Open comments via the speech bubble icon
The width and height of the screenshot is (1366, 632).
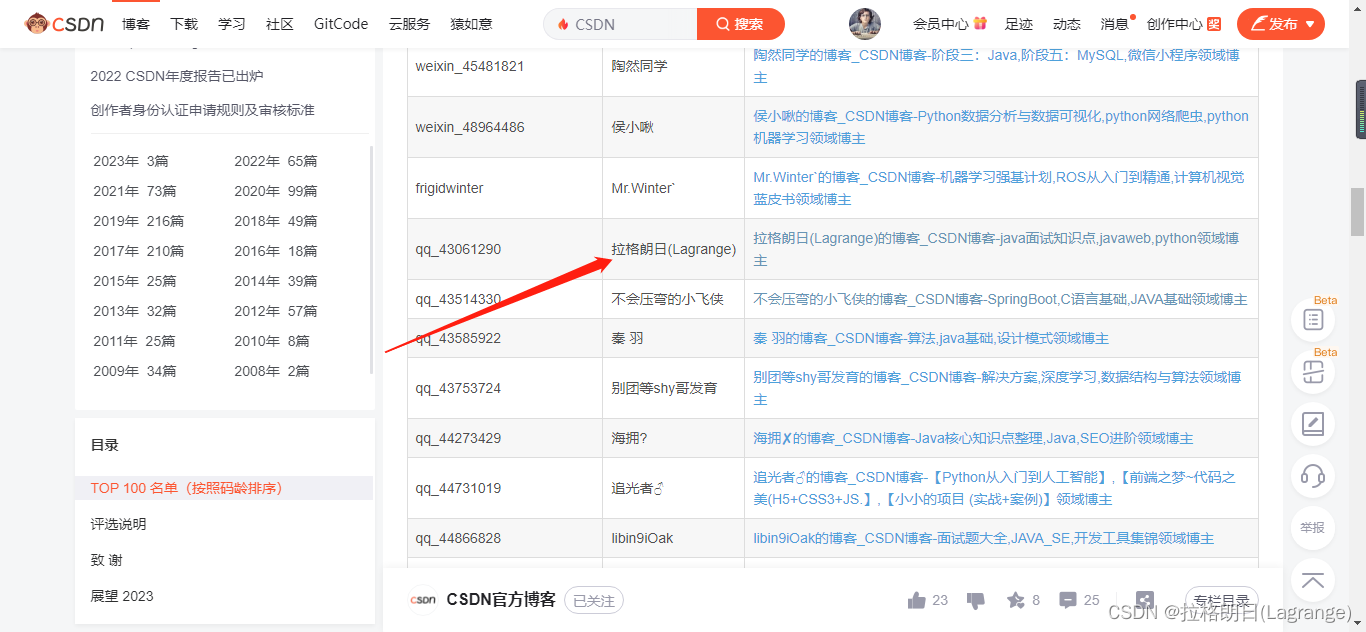[1067, 600]
